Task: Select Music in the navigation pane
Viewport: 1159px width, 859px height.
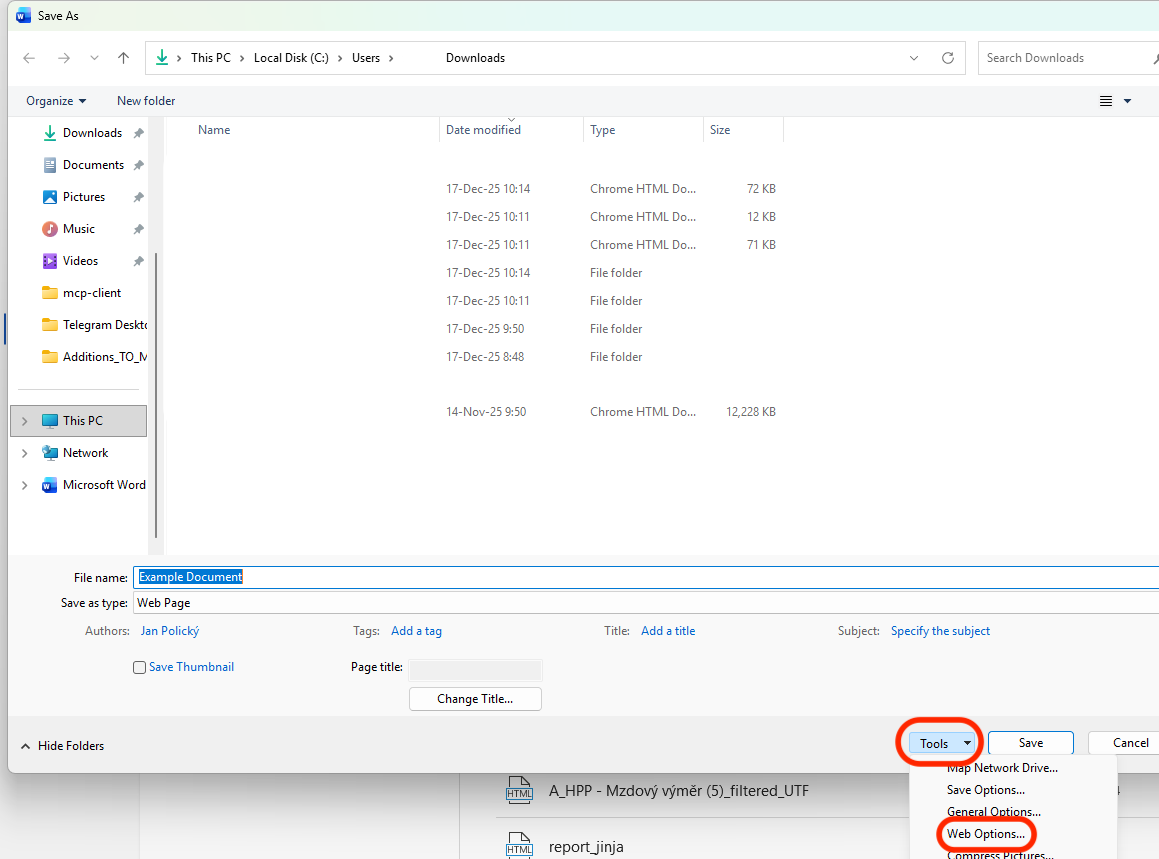Action: pyautogui.click(x=79, y=229)
